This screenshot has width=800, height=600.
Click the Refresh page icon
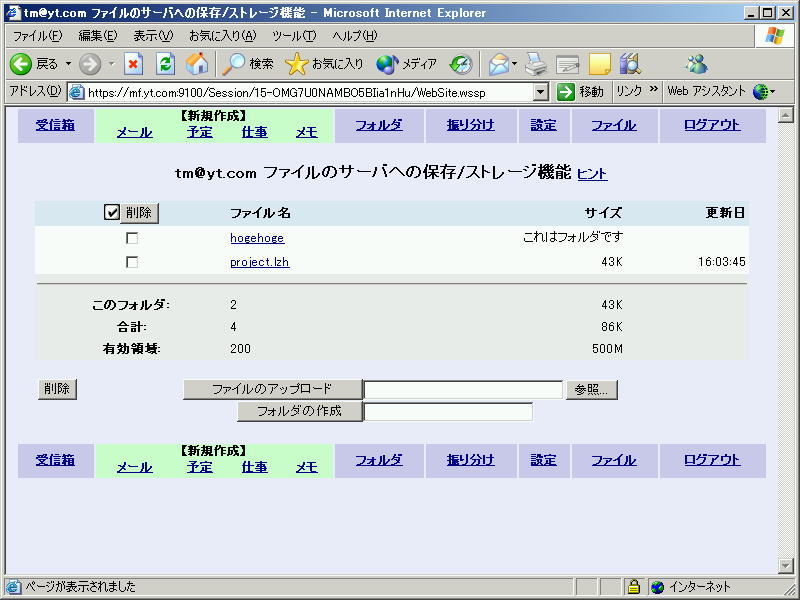pos(166,64)
